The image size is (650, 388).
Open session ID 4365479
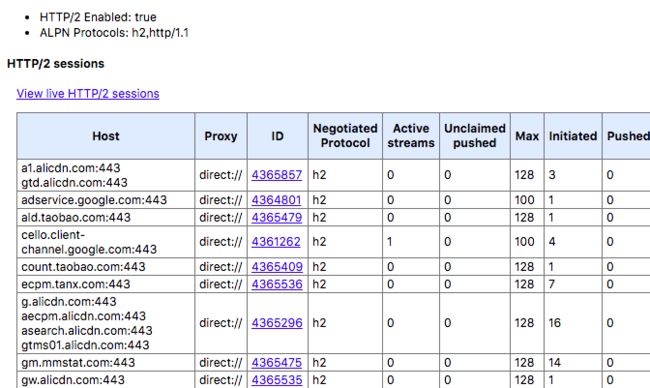click(x=277, y=217)
